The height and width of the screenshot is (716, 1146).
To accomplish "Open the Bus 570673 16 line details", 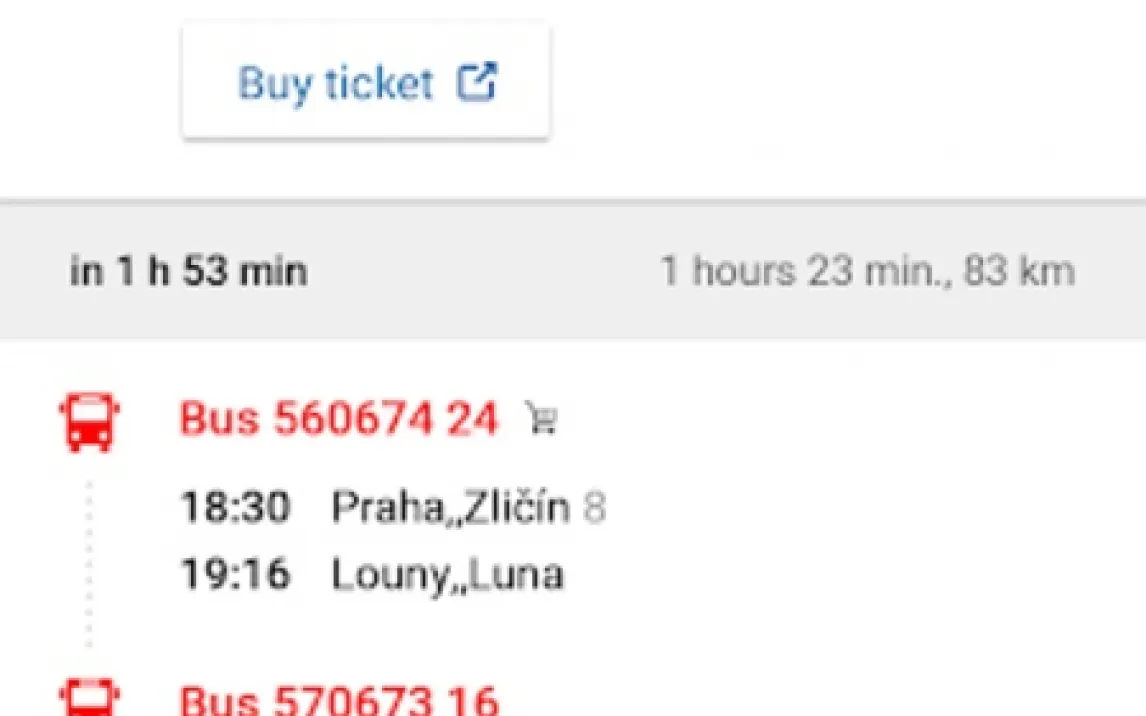I will click(x=338, y=699).
